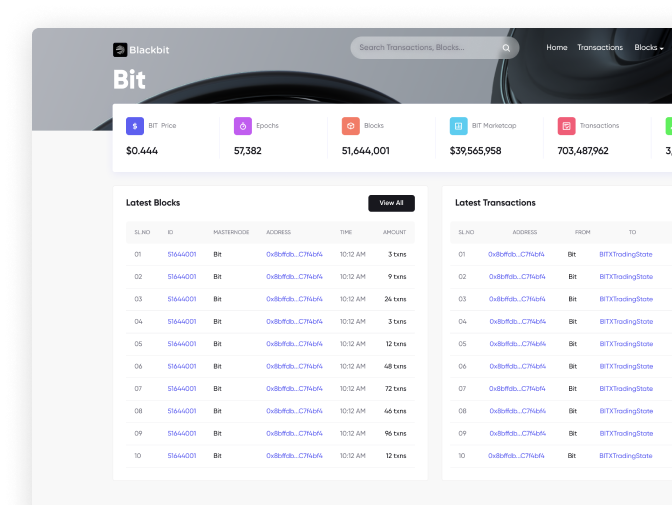Expand the Blocks dropdown menu
Screen dimensions: 672x505
click(x=649, y=48)
